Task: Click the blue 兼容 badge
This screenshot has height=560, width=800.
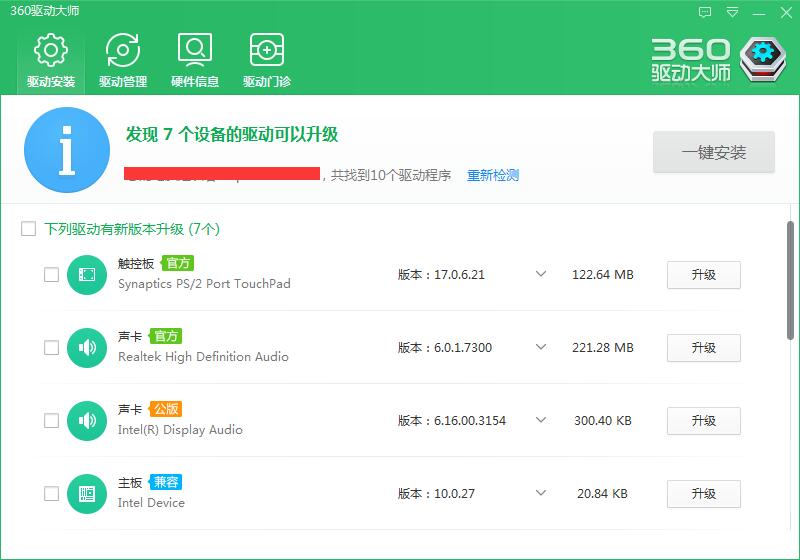Action: pyautogui.click(x=165, y=482)
